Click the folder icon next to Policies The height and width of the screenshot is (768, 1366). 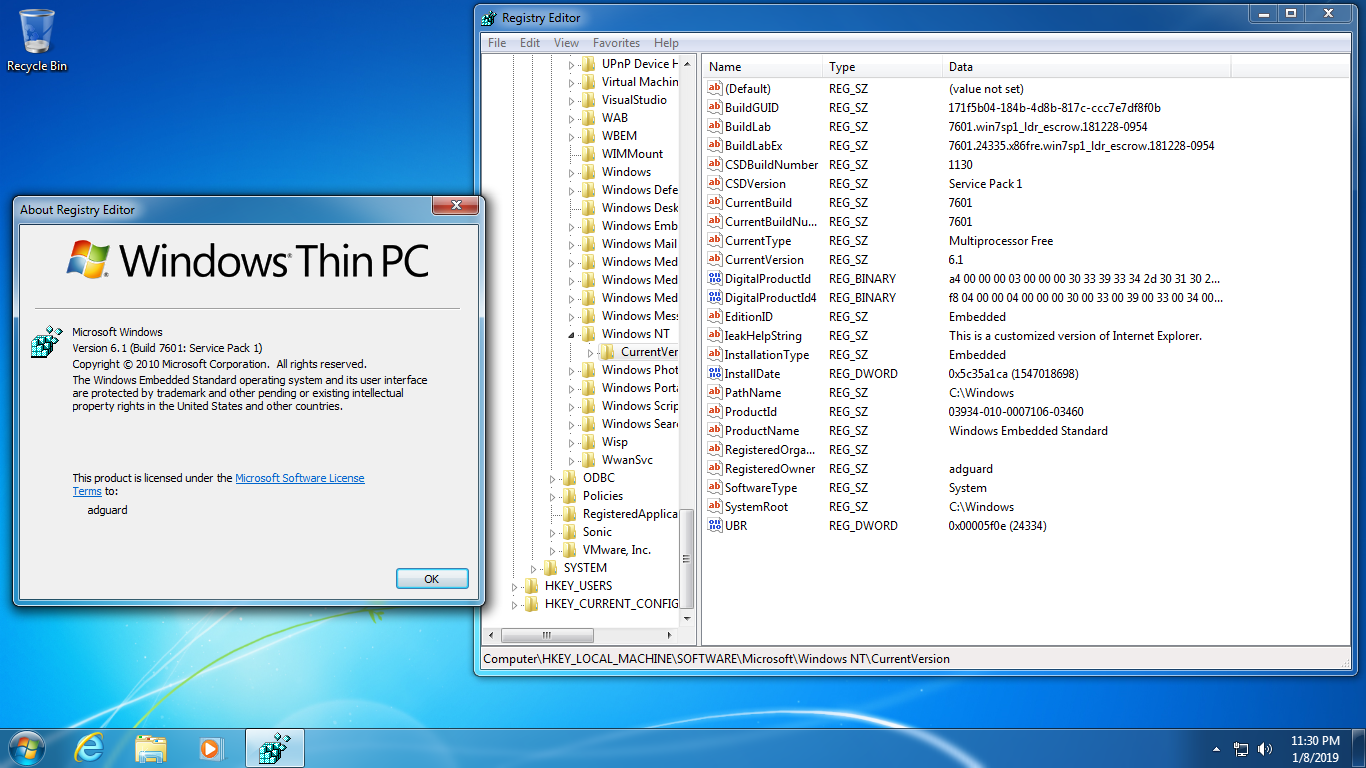click(x=569, y=496)
